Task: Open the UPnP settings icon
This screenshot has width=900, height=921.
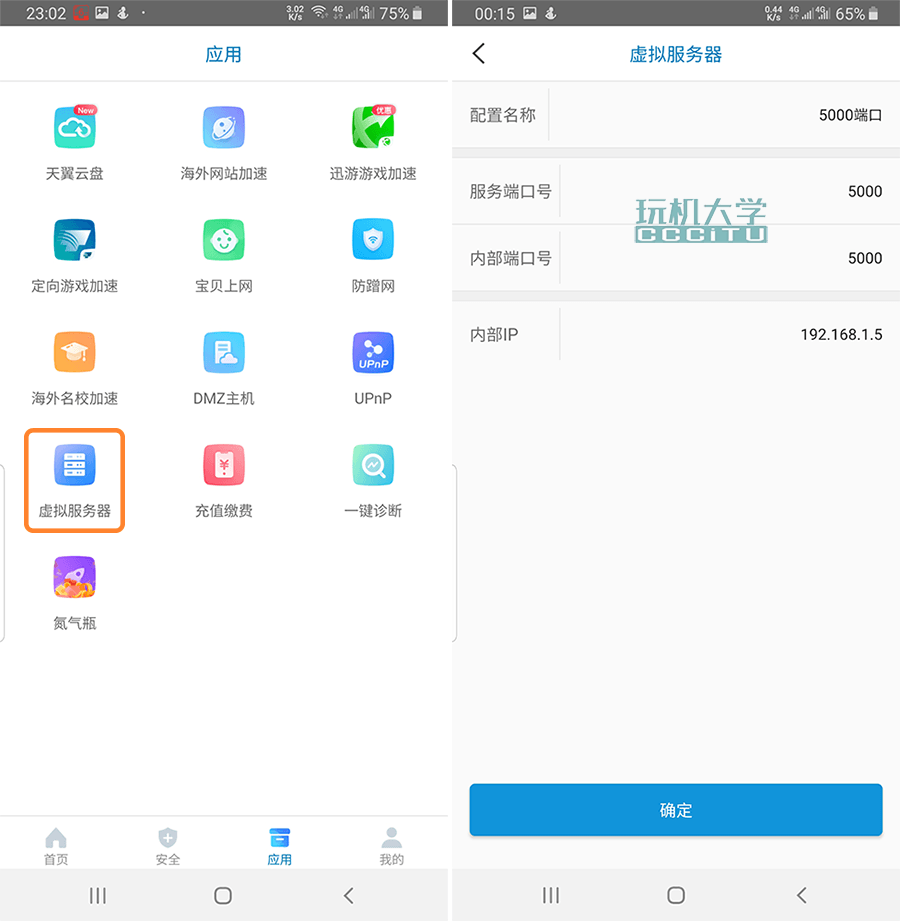Action: click(373, 353)
